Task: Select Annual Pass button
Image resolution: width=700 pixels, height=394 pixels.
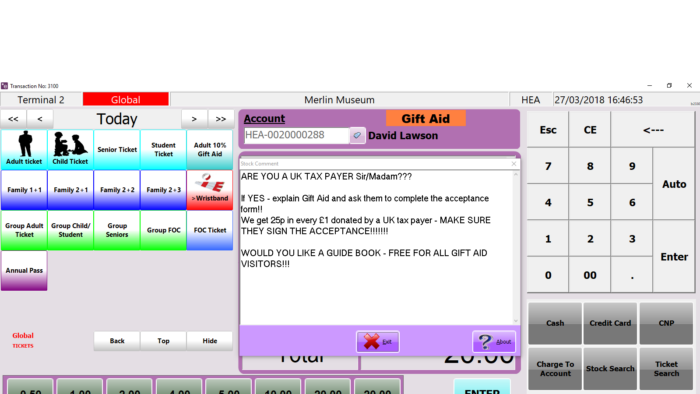Action: pos(24,270)
